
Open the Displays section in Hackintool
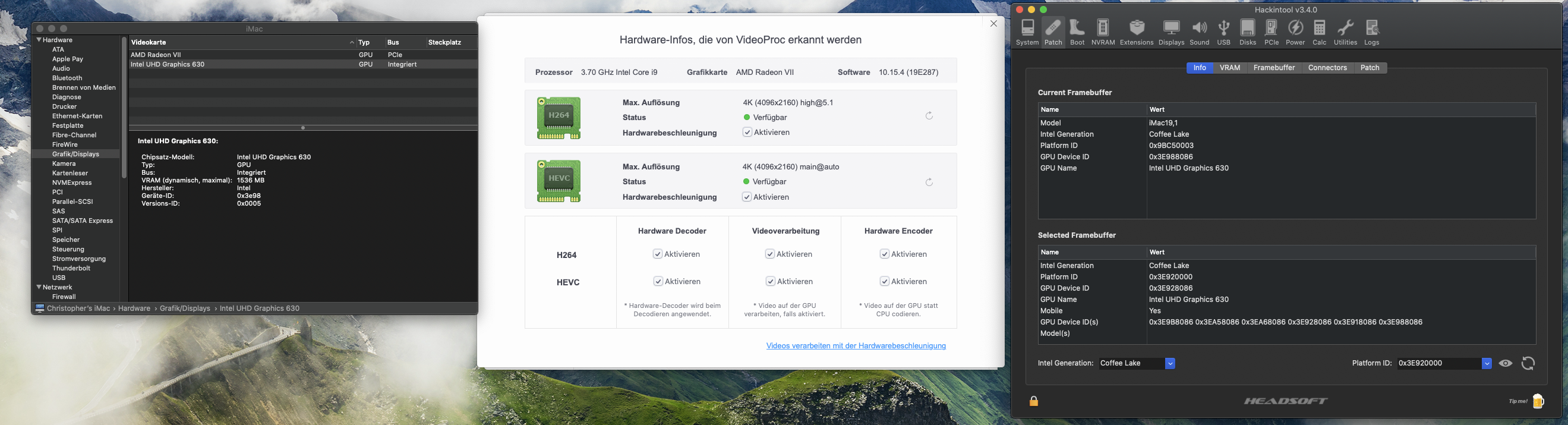[1171, 32]
